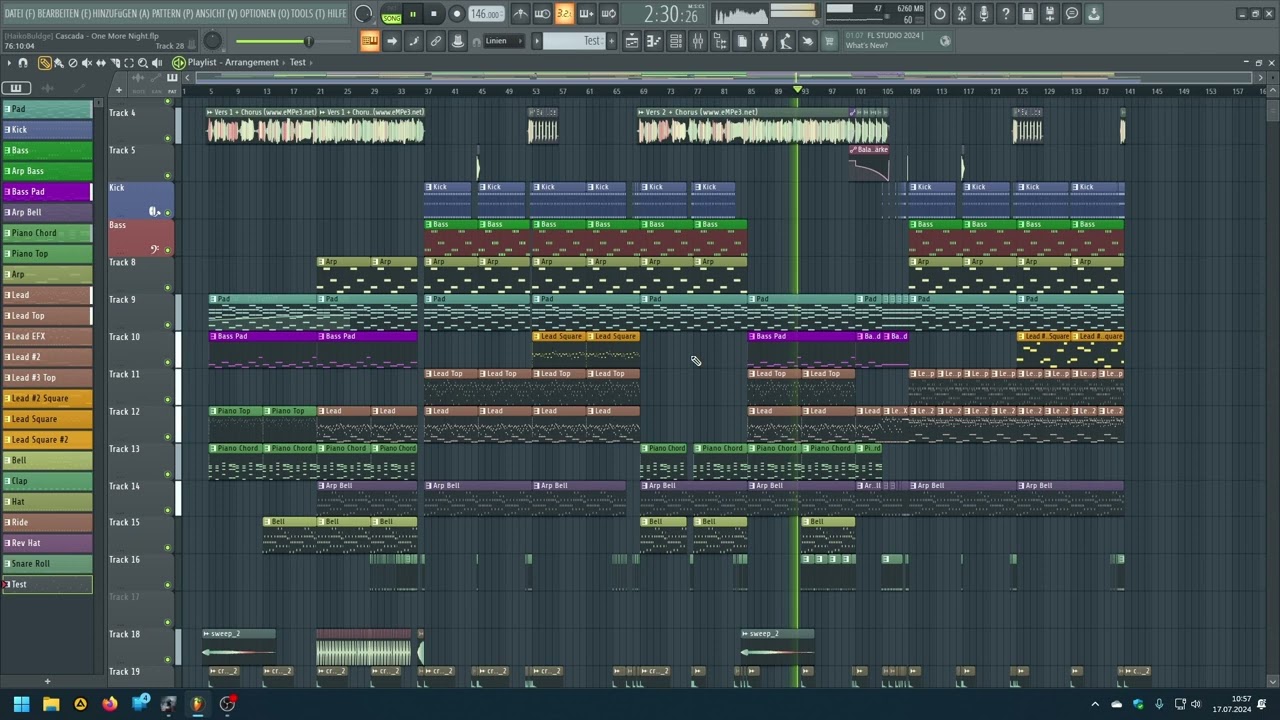Click the export download icon

click(x=1093, y=14)
